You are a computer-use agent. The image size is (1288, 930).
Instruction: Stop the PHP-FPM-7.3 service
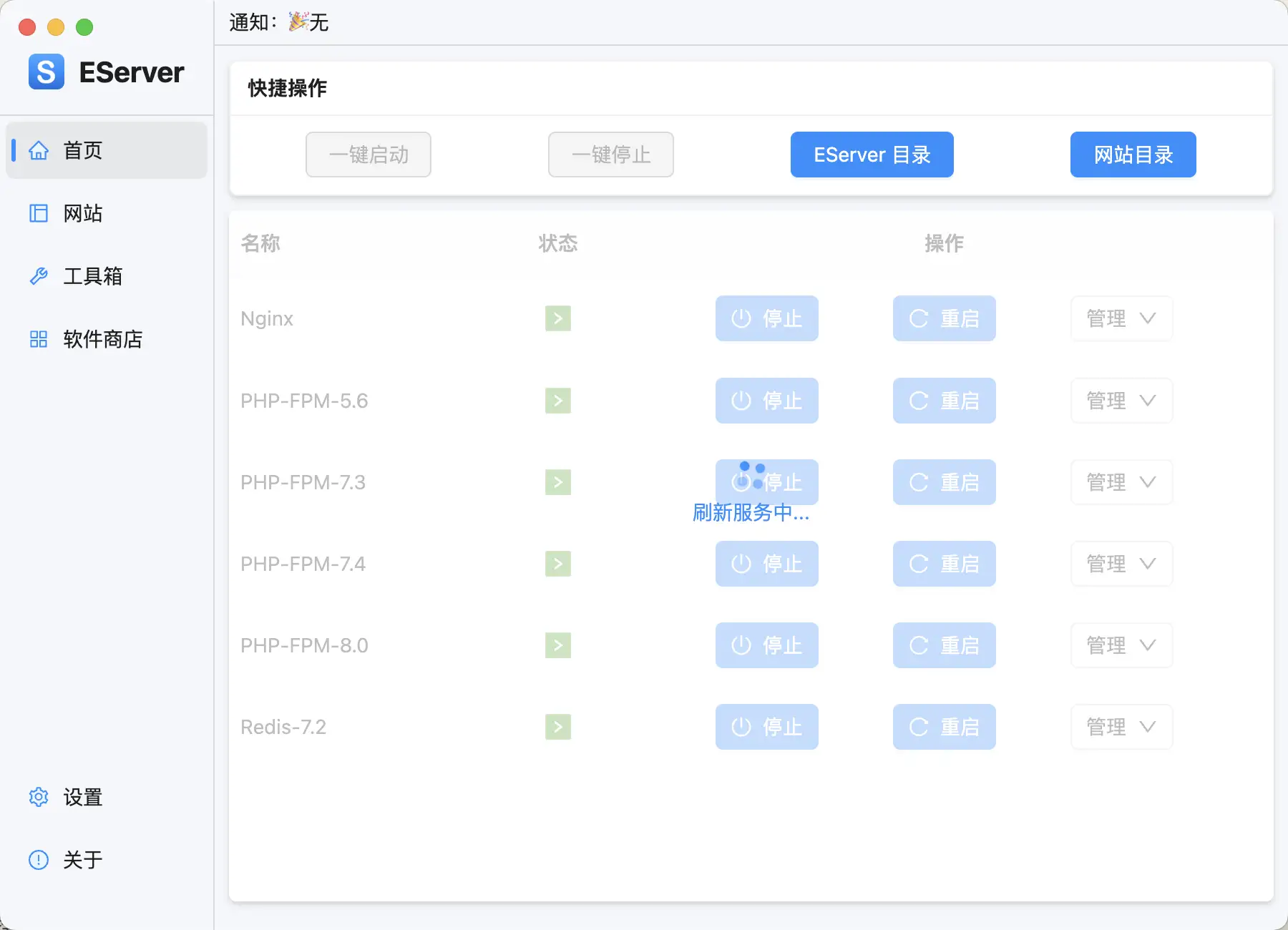[767, 482]
